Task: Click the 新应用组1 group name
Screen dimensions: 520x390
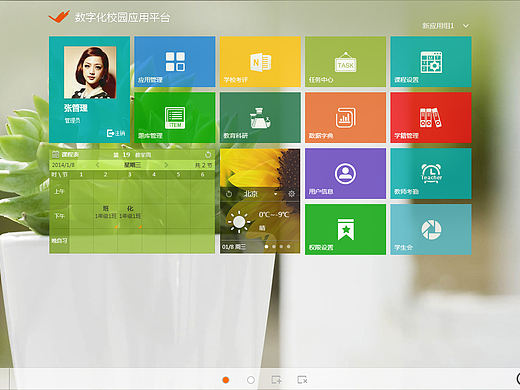Action: coord(438,26)
